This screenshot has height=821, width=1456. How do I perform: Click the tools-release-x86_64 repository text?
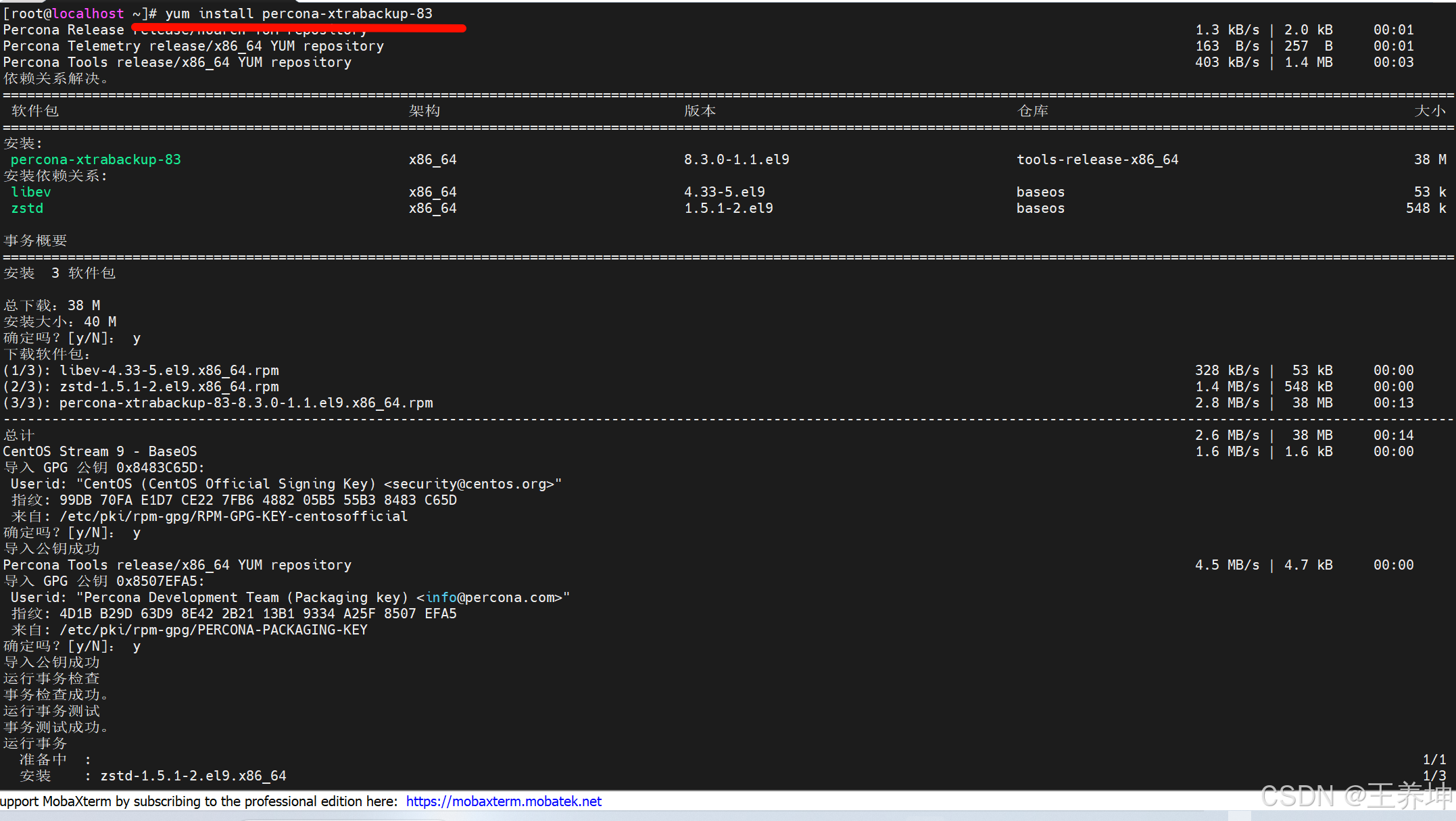pyautogui.click(x=1096, y=159)
